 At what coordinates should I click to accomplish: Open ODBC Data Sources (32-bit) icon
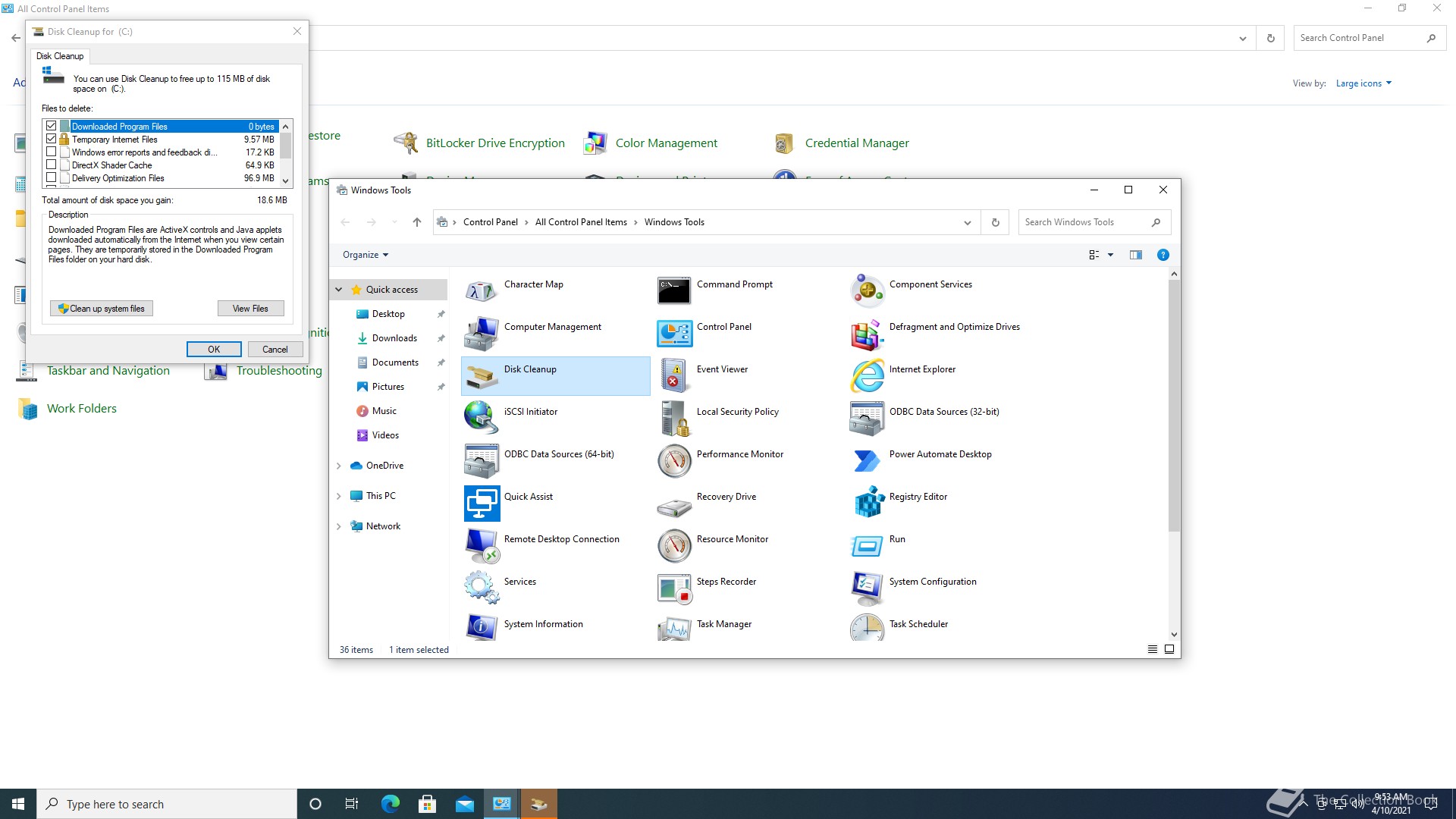[x=867, y=418]
